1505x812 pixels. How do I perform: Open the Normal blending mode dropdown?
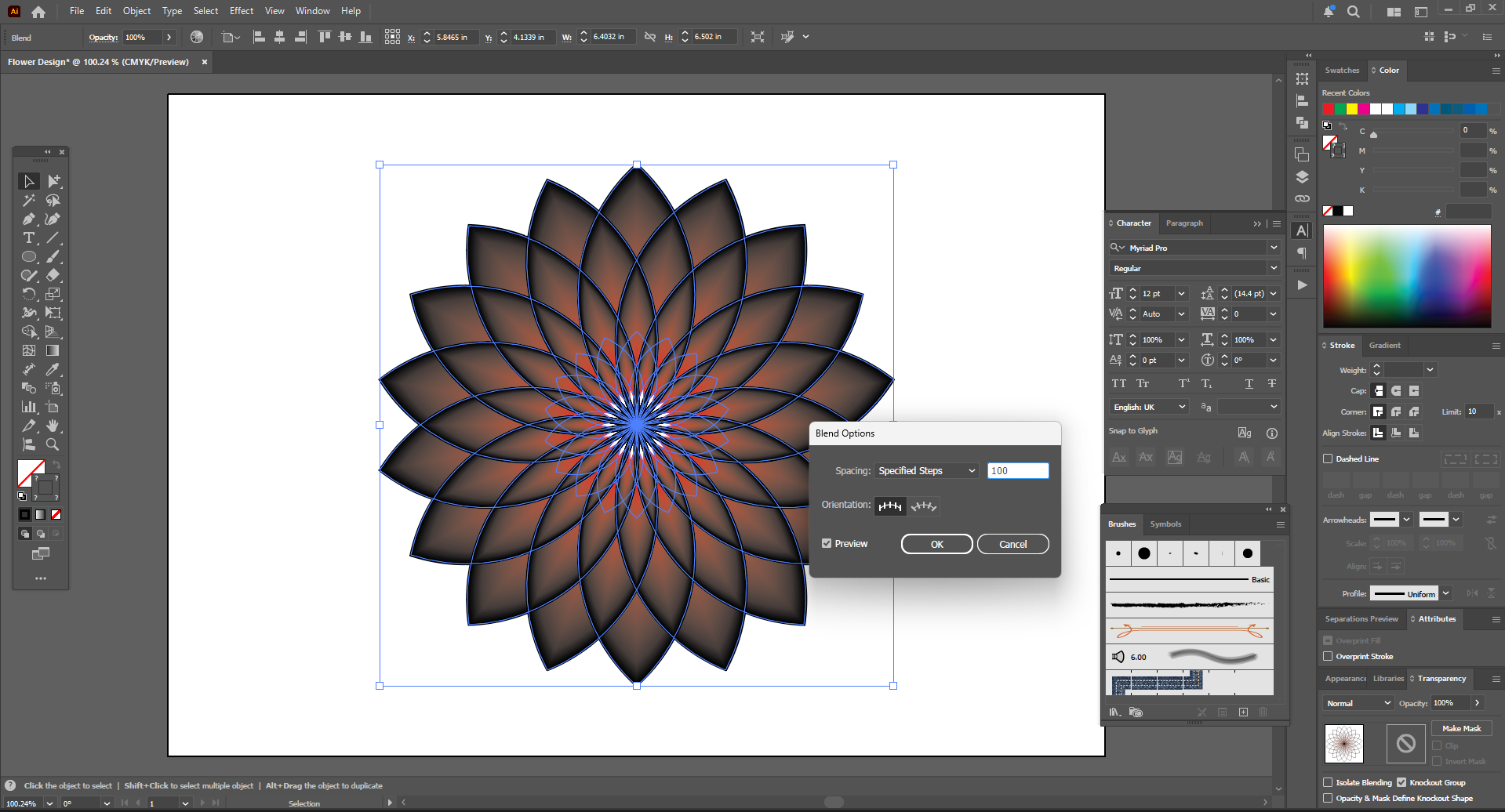pos(1358,703)
